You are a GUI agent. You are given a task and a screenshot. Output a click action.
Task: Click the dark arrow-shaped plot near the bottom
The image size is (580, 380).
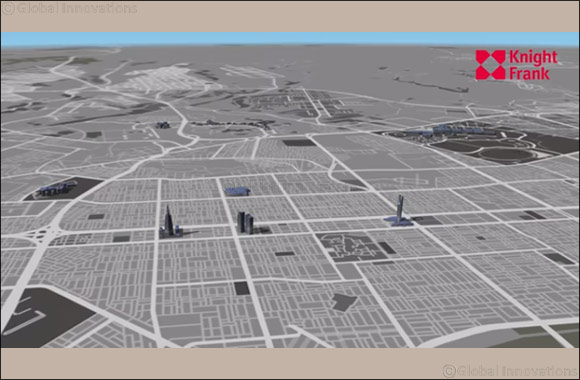344,302
